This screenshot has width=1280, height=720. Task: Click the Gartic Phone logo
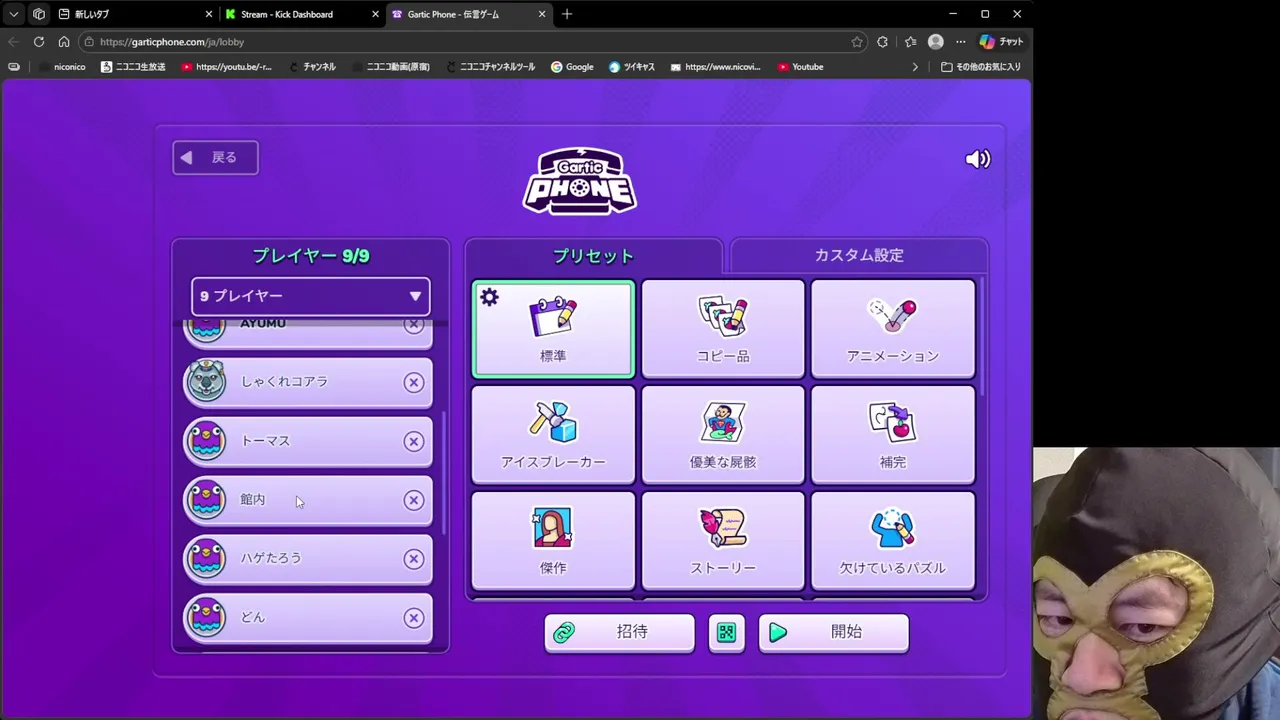580,180
